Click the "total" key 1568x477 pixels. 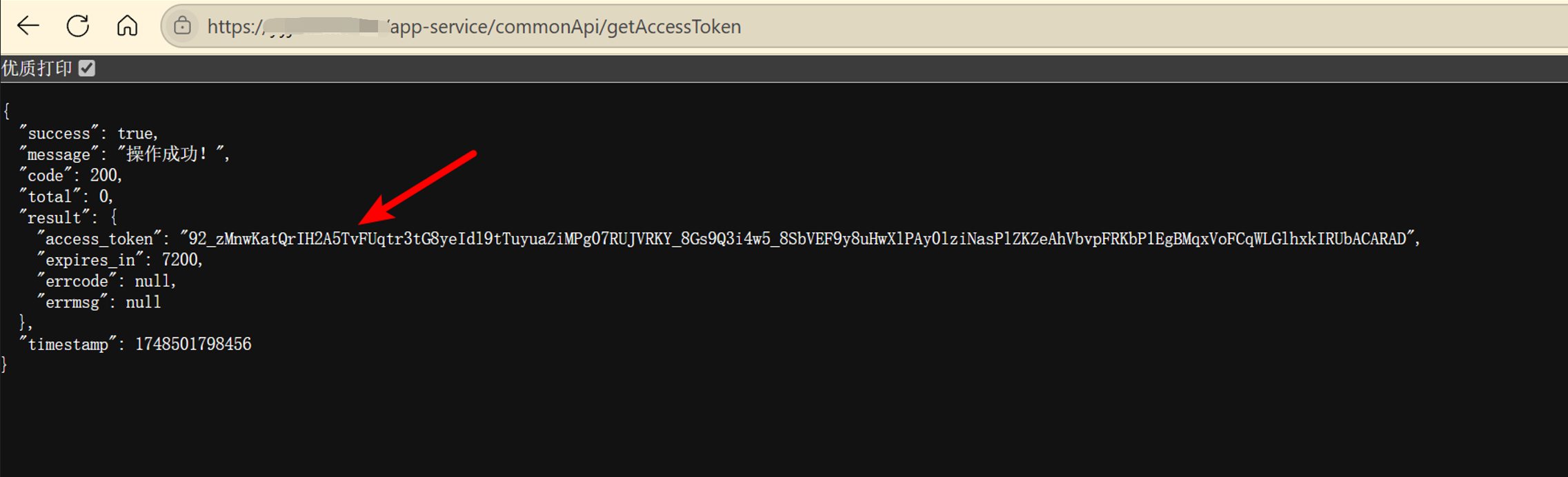pyautogui.click(x=50, y=196)
